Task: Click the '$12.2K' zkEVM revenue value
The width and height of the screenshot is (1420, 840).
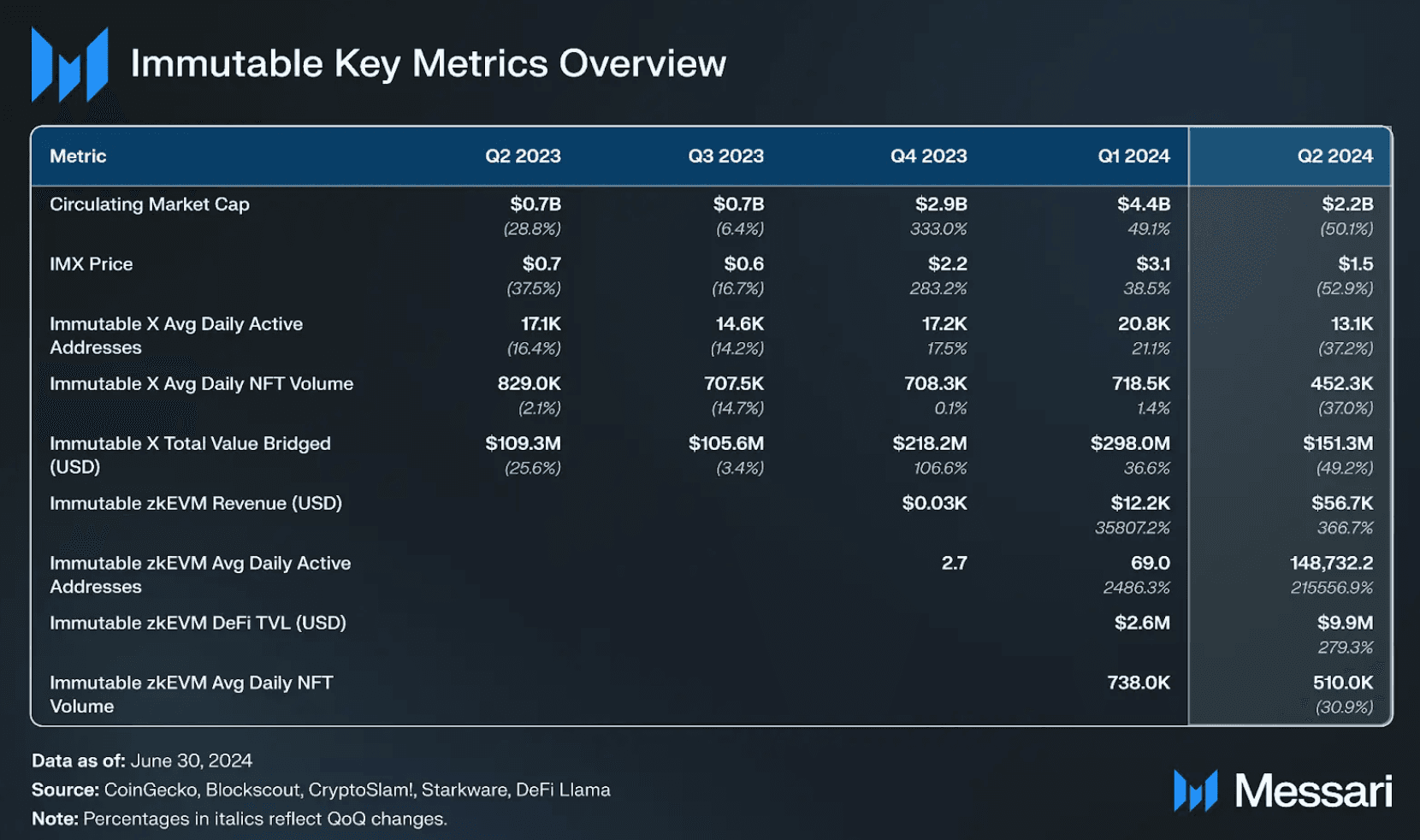Action: tap(1140, 503)
